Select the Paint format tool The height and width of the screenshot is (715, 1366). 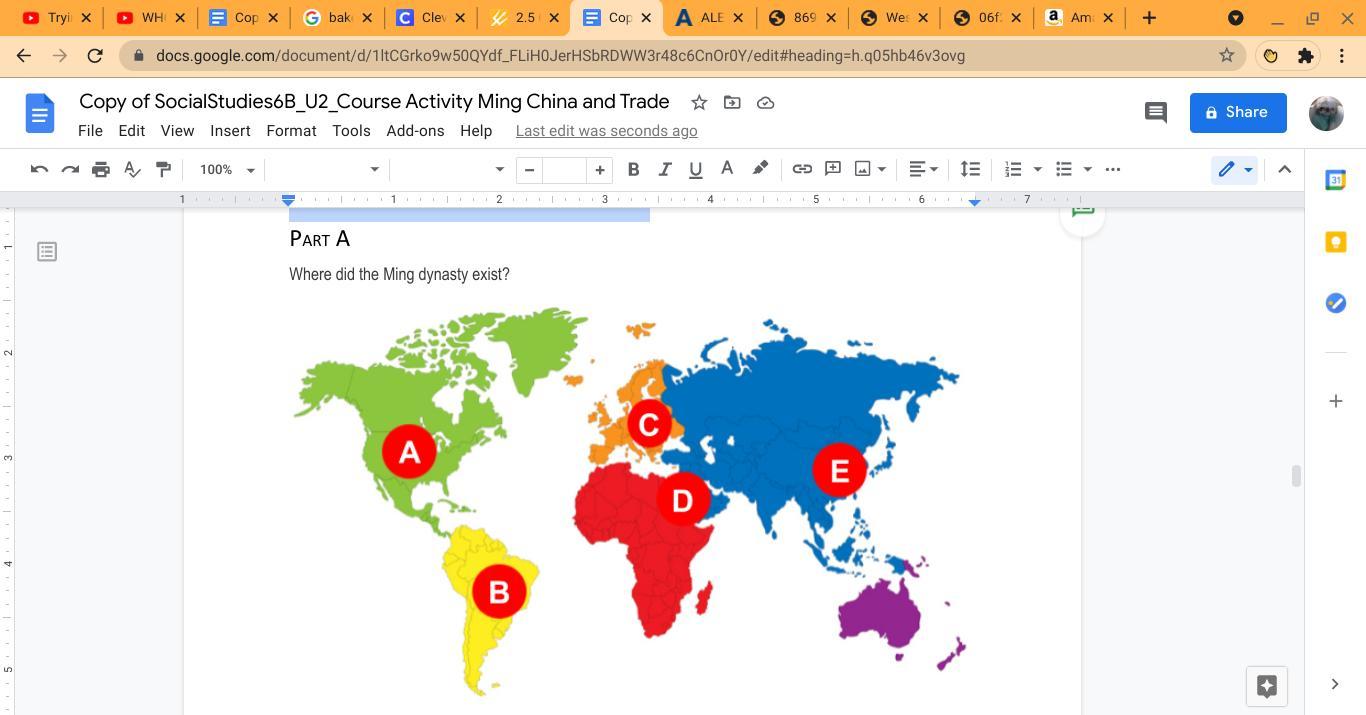pyautogui.click(x=163, y=169)
